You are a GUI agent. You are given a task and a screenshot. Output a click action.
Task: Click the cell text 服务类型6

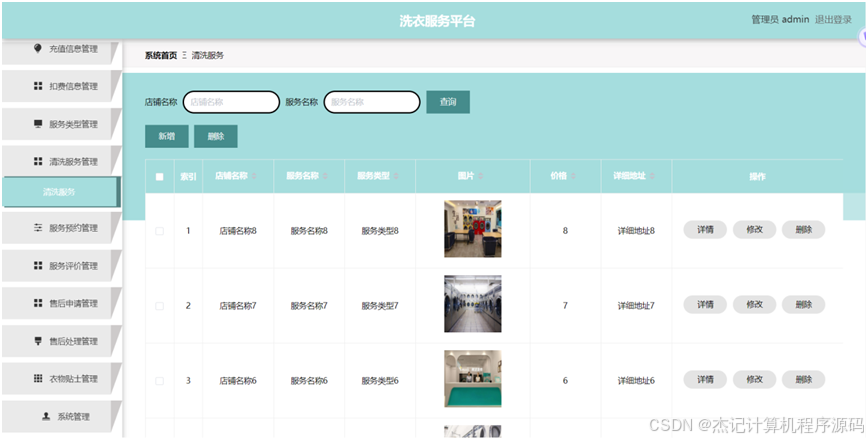380,381
